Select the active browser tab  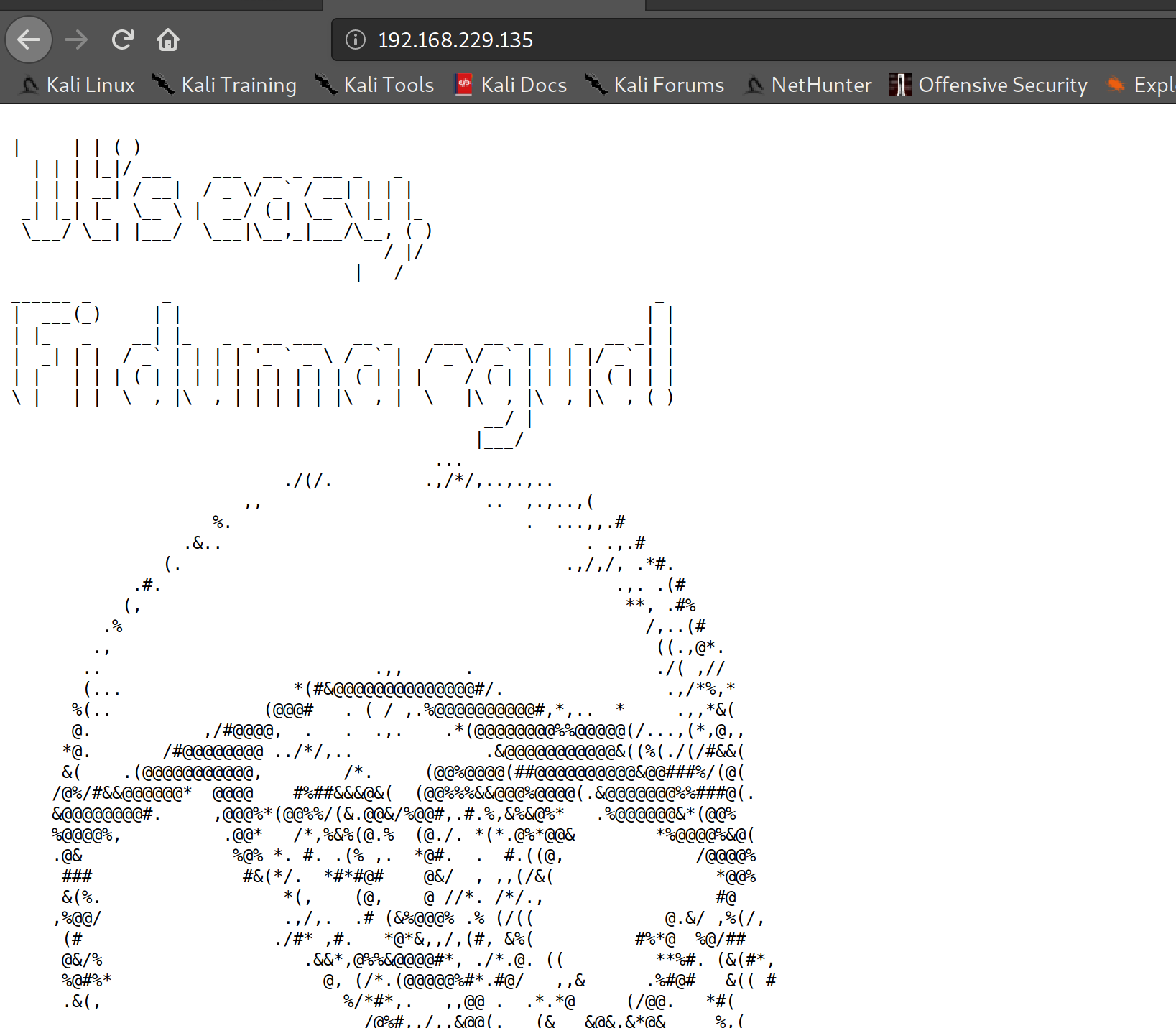[483, 5]
